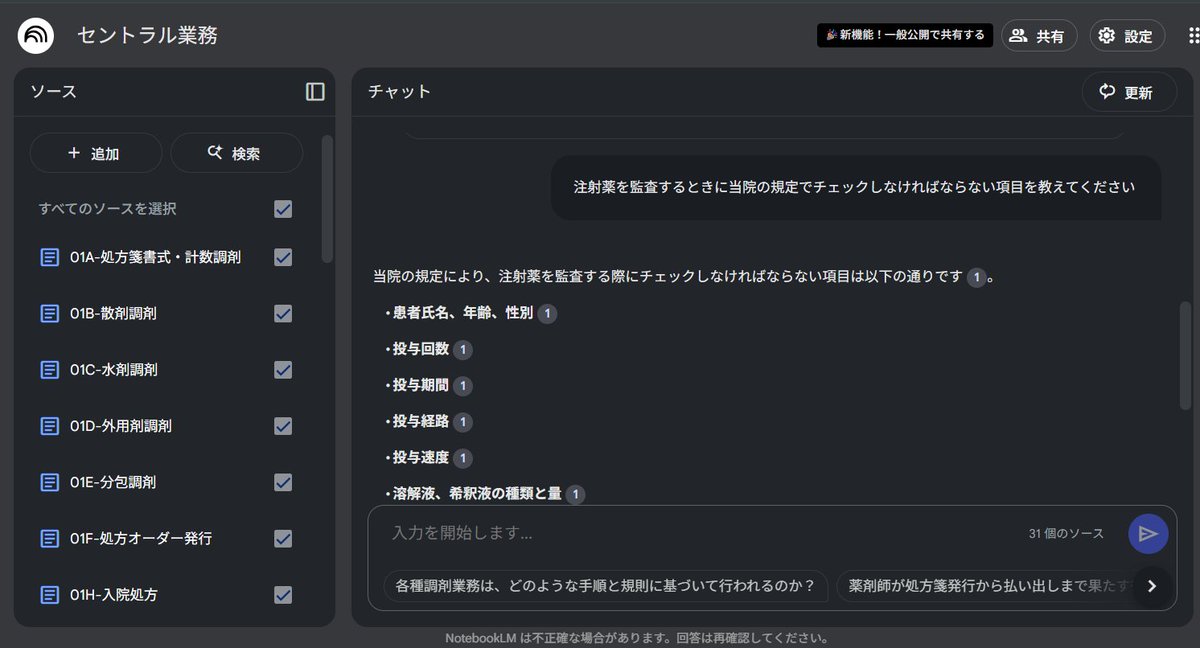Open source 01A-処方箋書式・計数調剤
Image resolution: width=1200 pixels, height=648 pixels.
point(155,257)
